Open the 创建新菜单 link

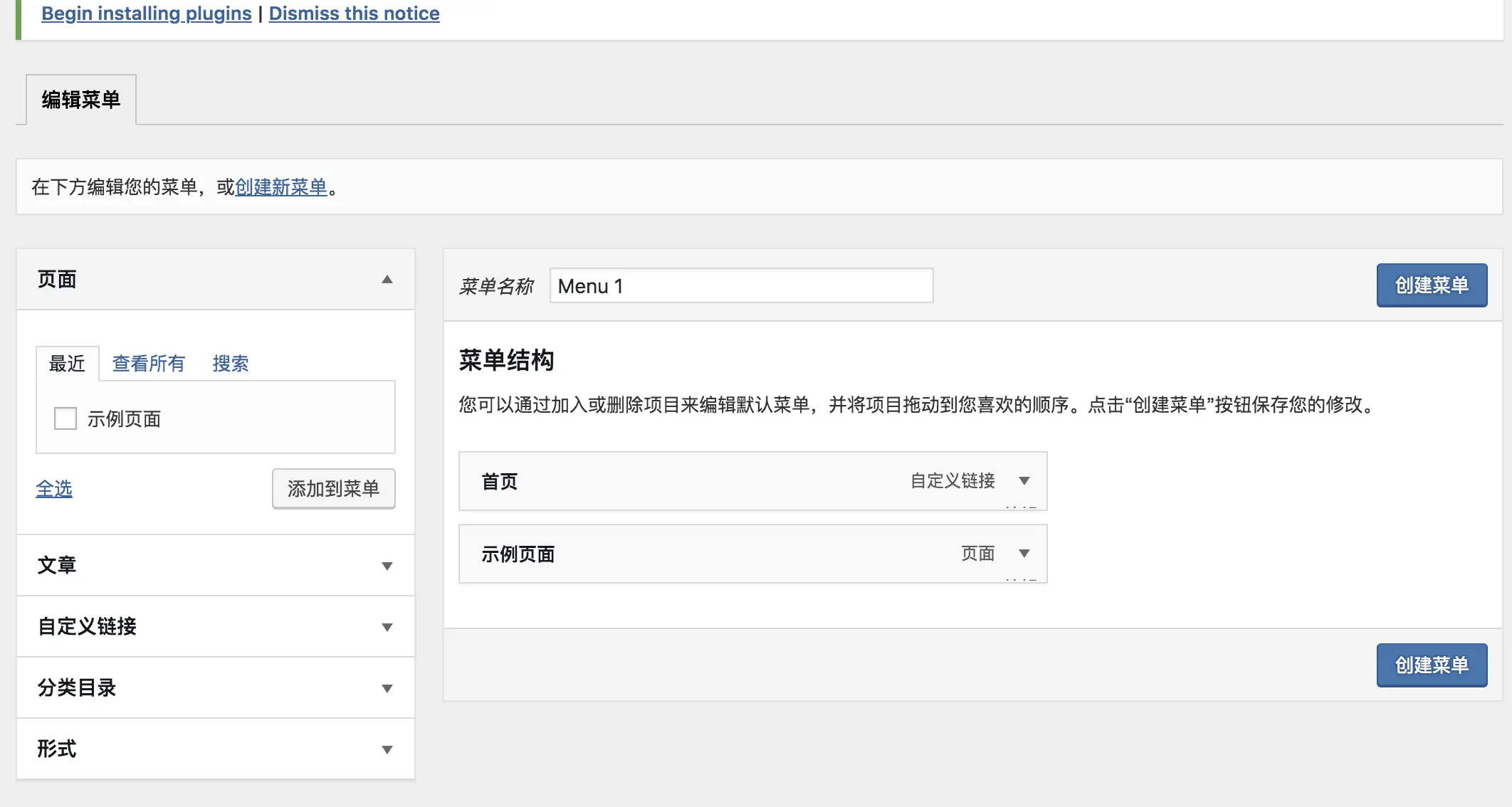tap(280, 187)
